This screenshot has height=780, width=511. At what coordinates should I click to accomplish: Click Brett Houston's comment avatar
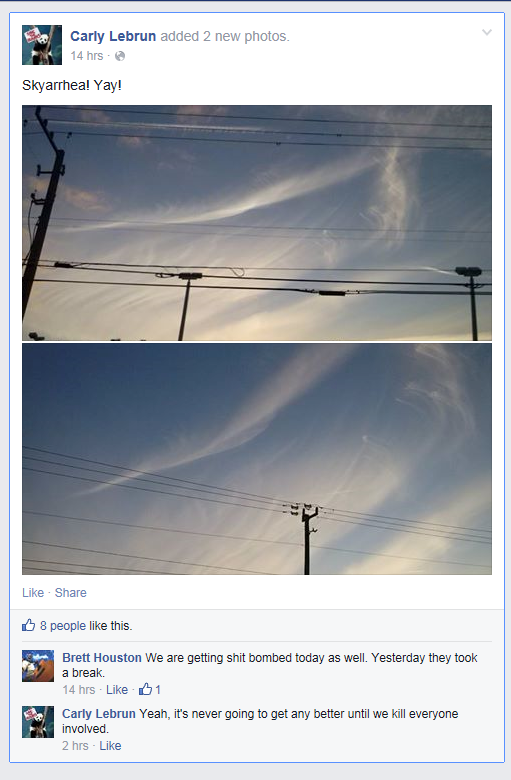38,666
